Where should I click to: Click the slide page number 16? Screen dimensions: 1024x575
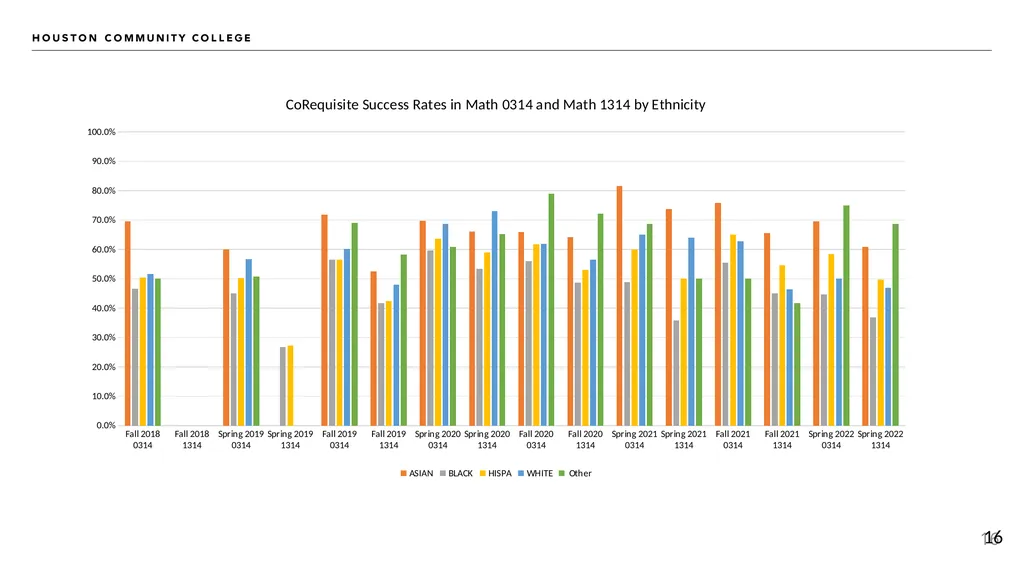993,538
